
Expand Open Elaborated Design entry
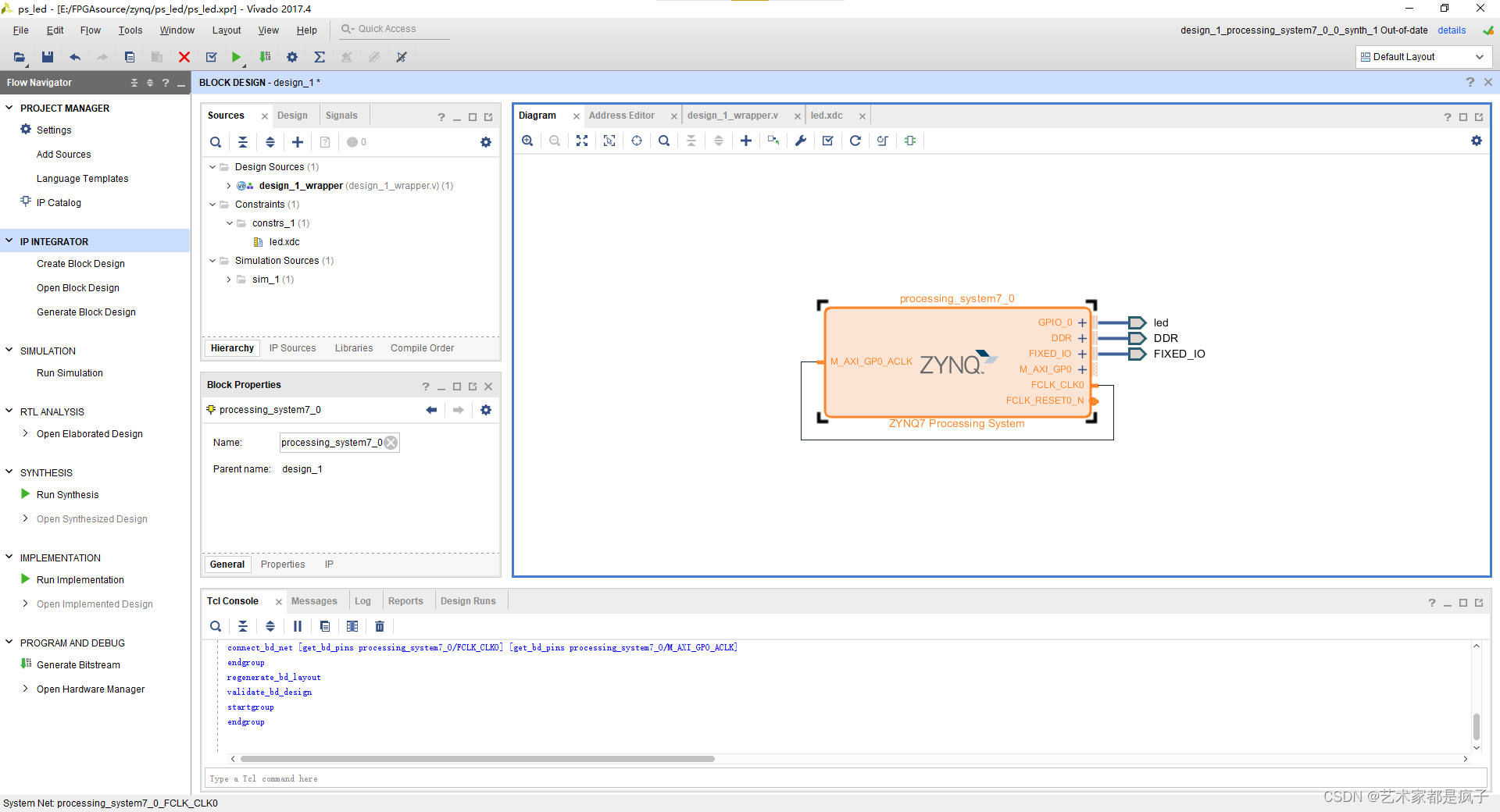tap(26, 433)
